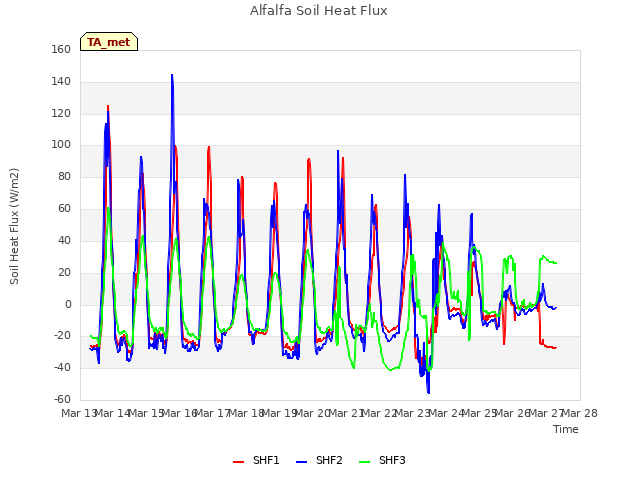The image size is (640, 480).
Task: Click the -40 y-axis tick label
Action: (x=62, y=367)
